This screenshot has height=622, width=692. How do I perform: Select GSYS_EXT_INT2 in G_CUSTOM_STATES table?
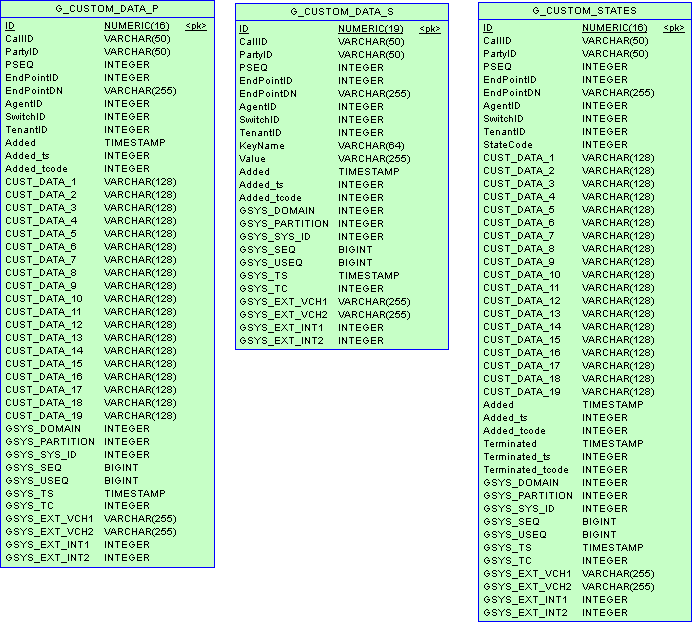click(526, 613)
